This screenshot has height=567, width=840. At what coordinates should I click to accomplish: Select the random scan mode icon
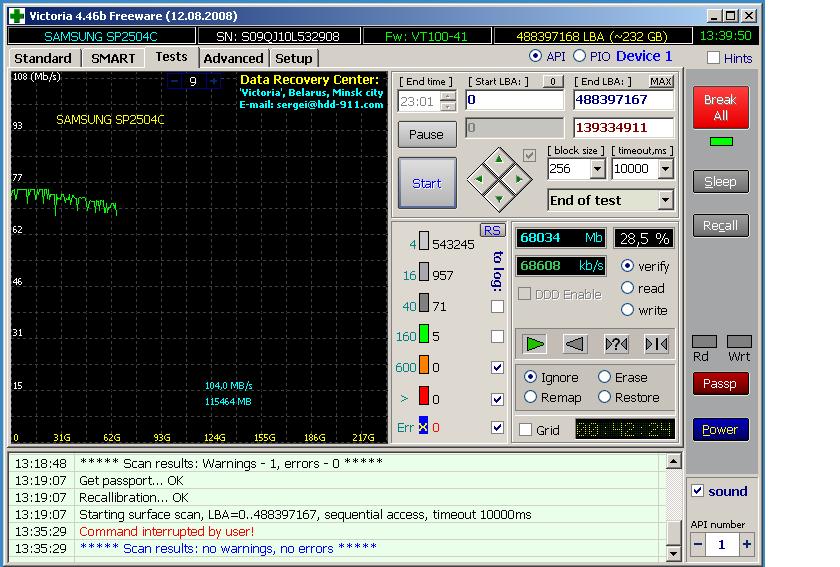(x=616, y=344)
